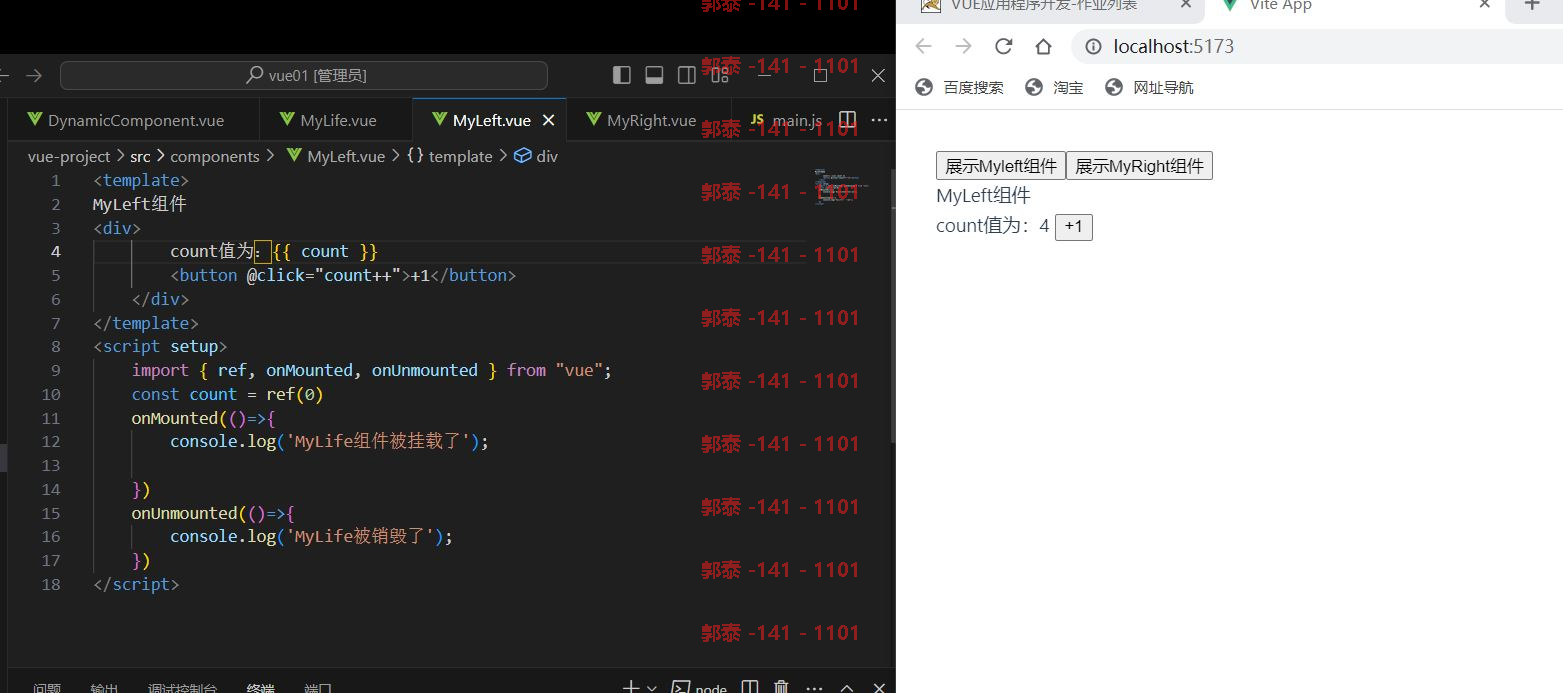Click browser back arrow
Screen dimensions: 1563x693
(923, 46)
